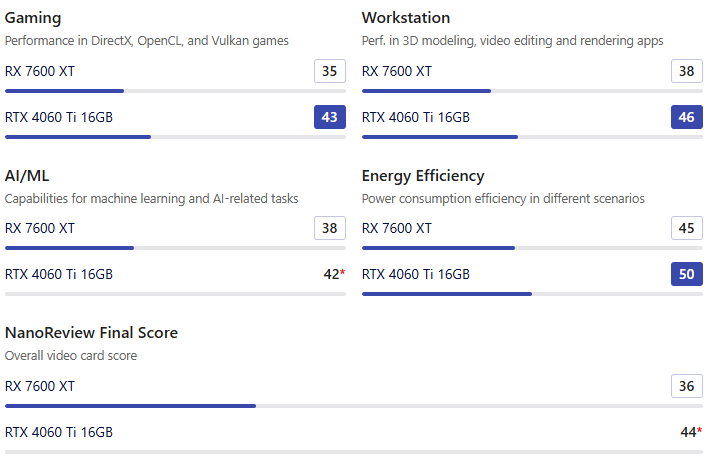Screen dimensions: 708x465
Task: Click RX 7600 XT Gaming progress bar
Action: [x=175, y=91]
